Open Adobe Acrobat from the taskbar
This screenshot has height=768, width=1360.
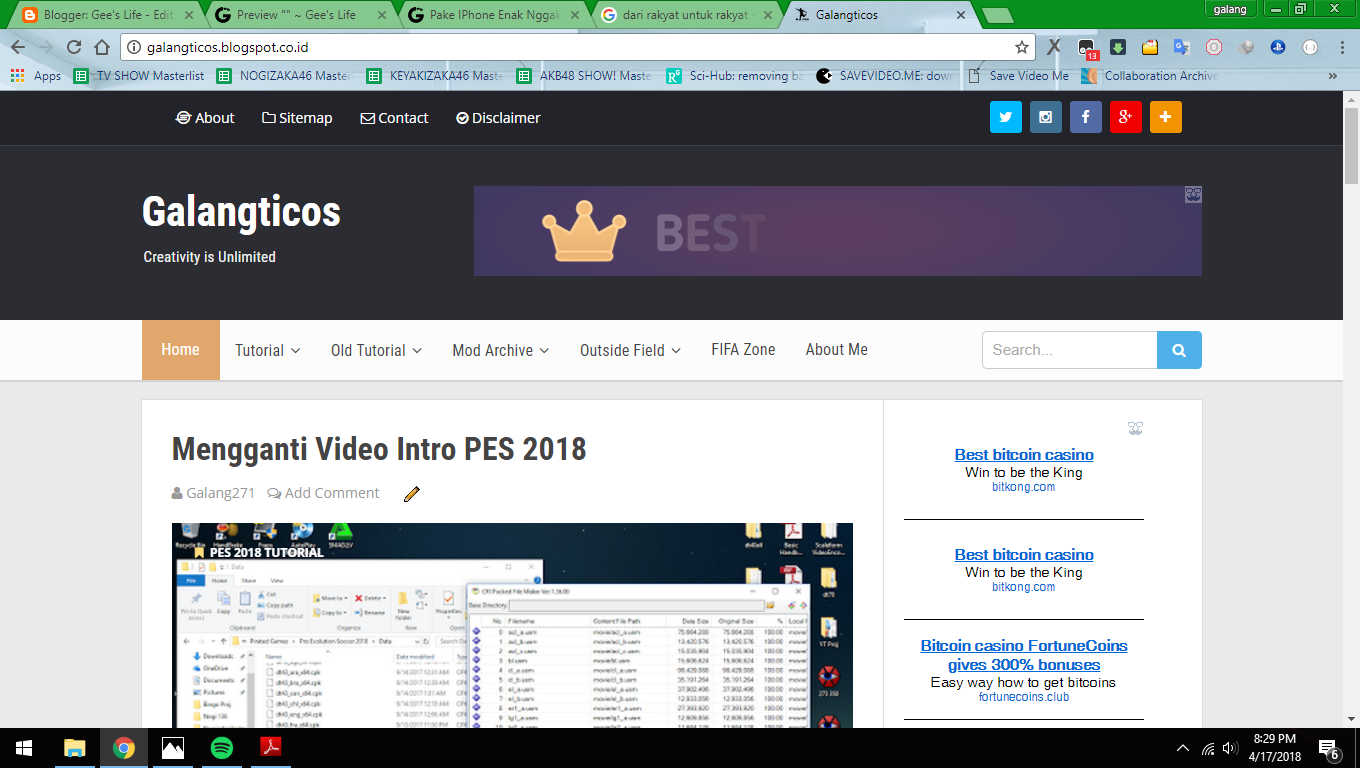pyautogui.click(x=271, y=747)
